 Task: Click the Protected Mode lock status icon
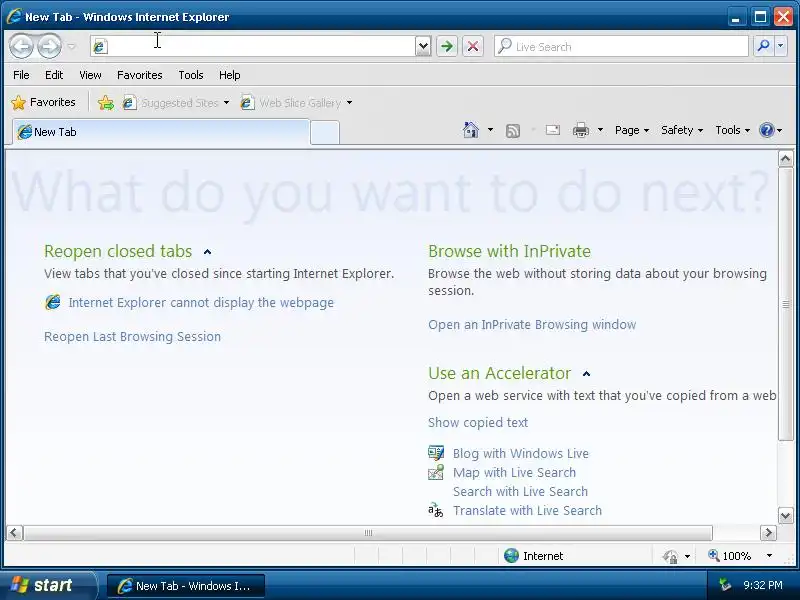(670, 556)
